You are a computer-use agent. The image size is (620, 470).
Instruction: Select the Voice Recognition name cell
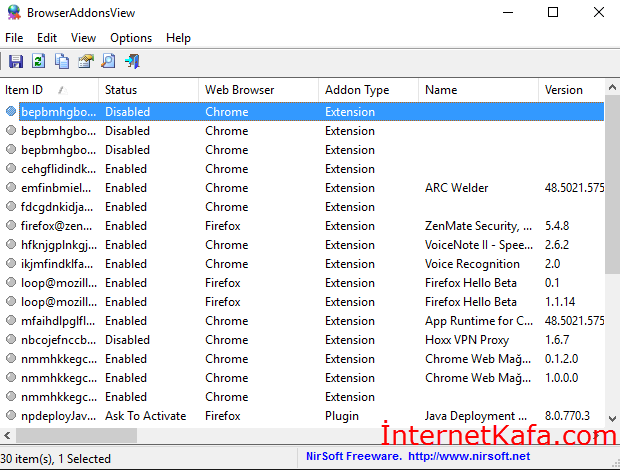(472, 264)
